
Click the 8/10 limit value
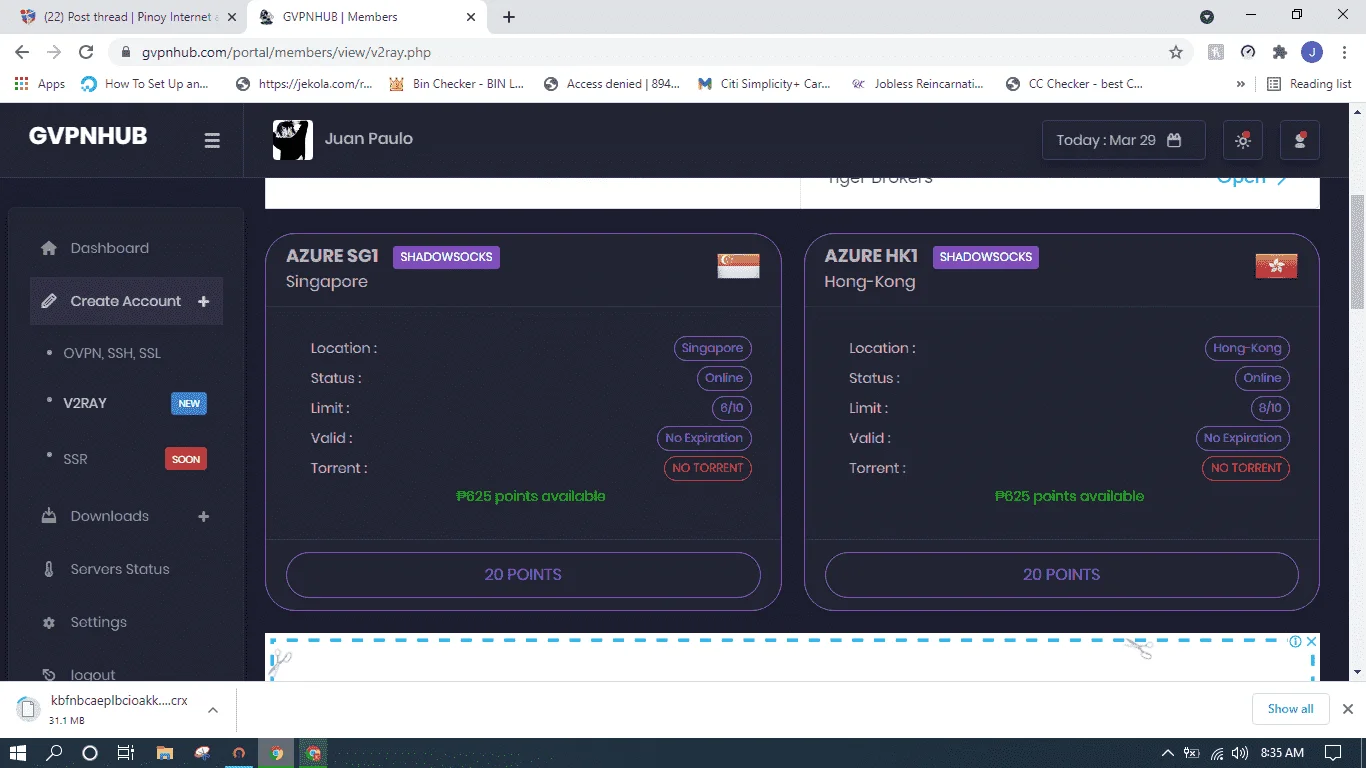tap(1270, 408)
